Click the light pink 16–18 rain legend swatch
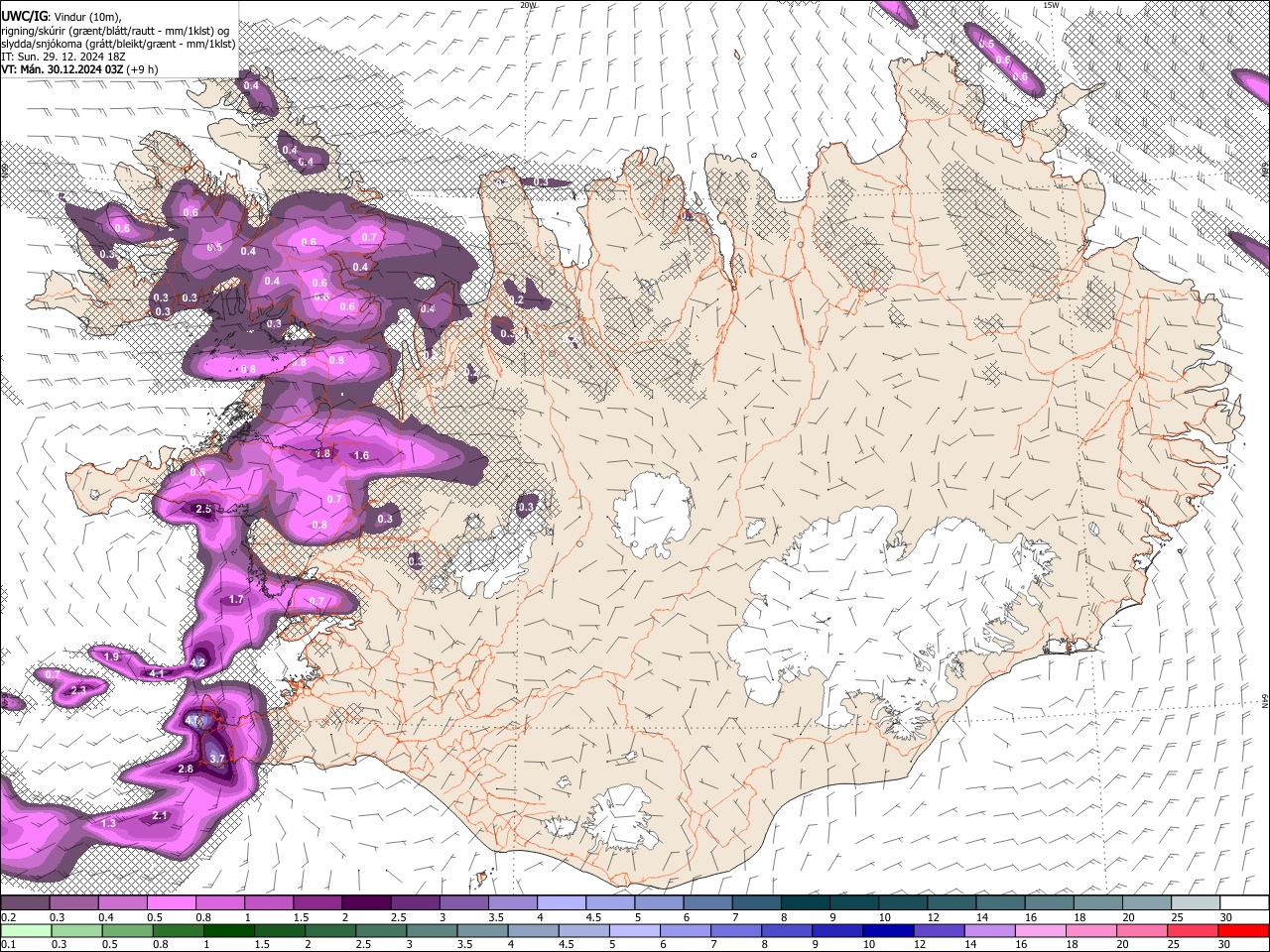 (x=1040, y=930)
